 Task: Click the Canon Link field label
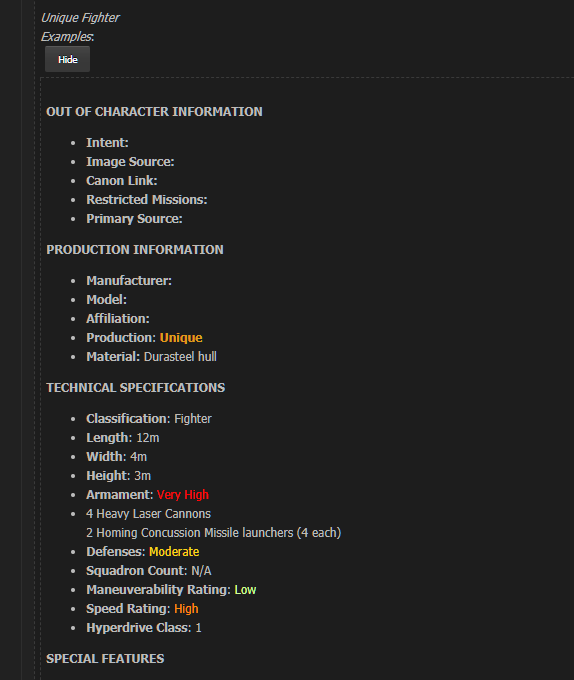[121, 181]
